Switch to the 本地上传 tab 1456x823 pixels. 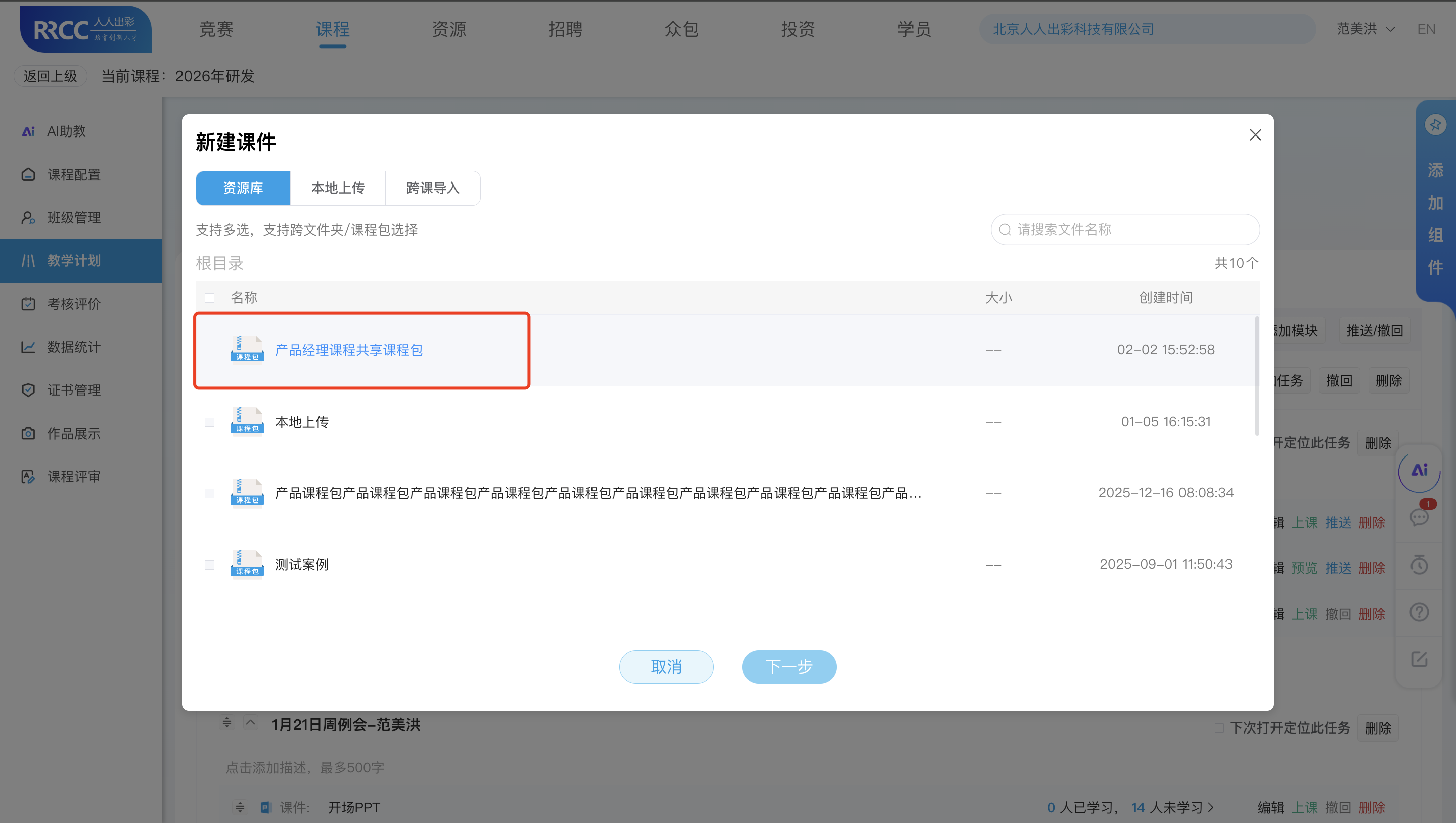click(x=338, y=188)
